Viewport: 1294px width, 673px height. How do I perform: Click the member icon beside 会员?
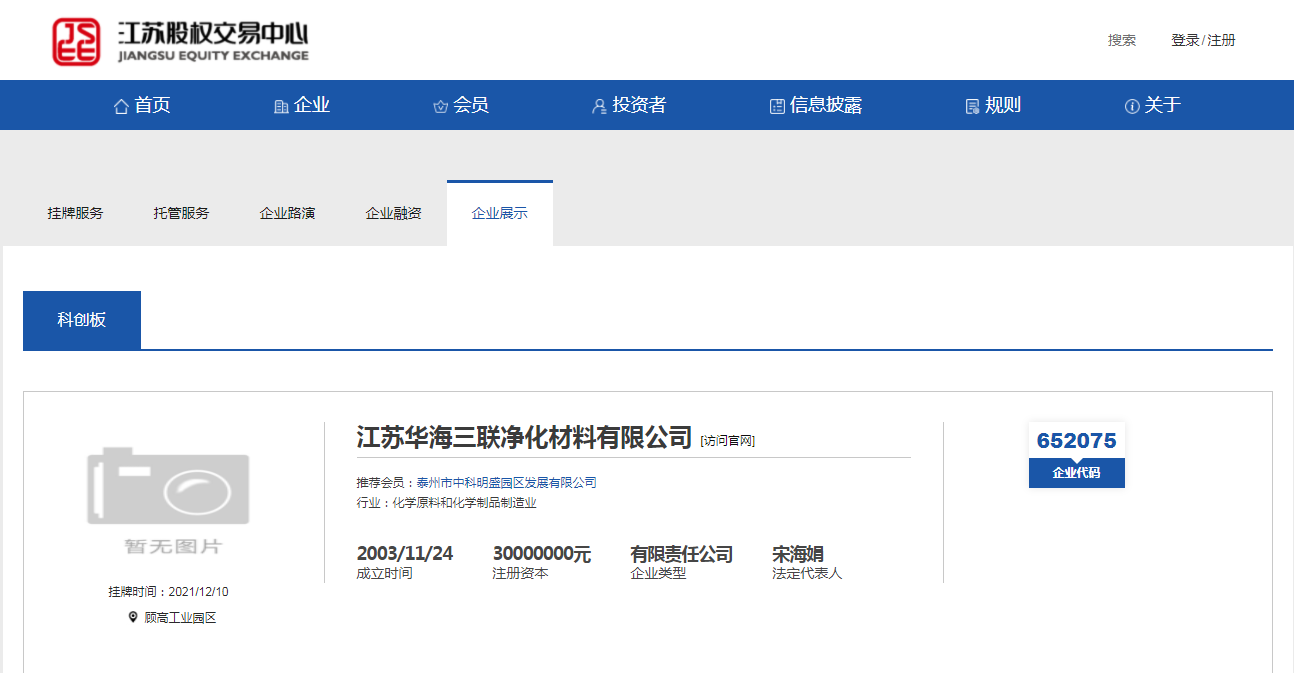pyautogui.click(x=440, y=106)
